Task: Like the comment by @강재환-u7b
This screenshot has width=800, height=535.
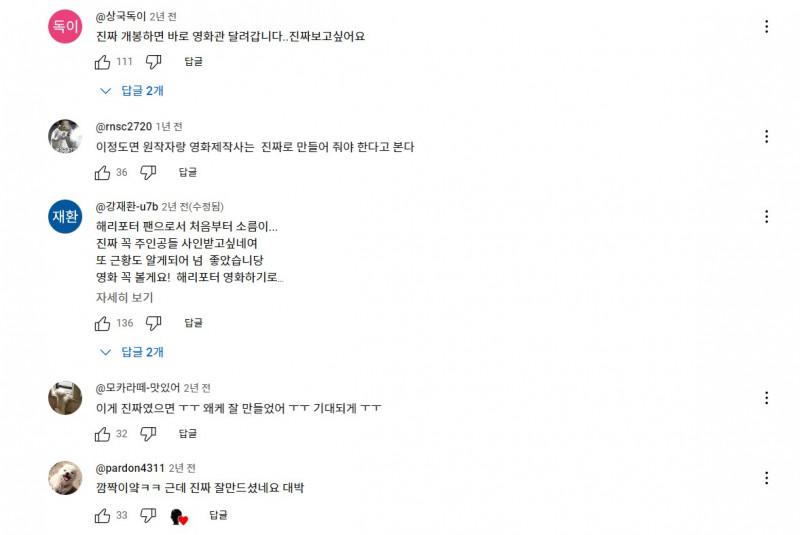Action: pyautogui.click(x=103, y=323)
